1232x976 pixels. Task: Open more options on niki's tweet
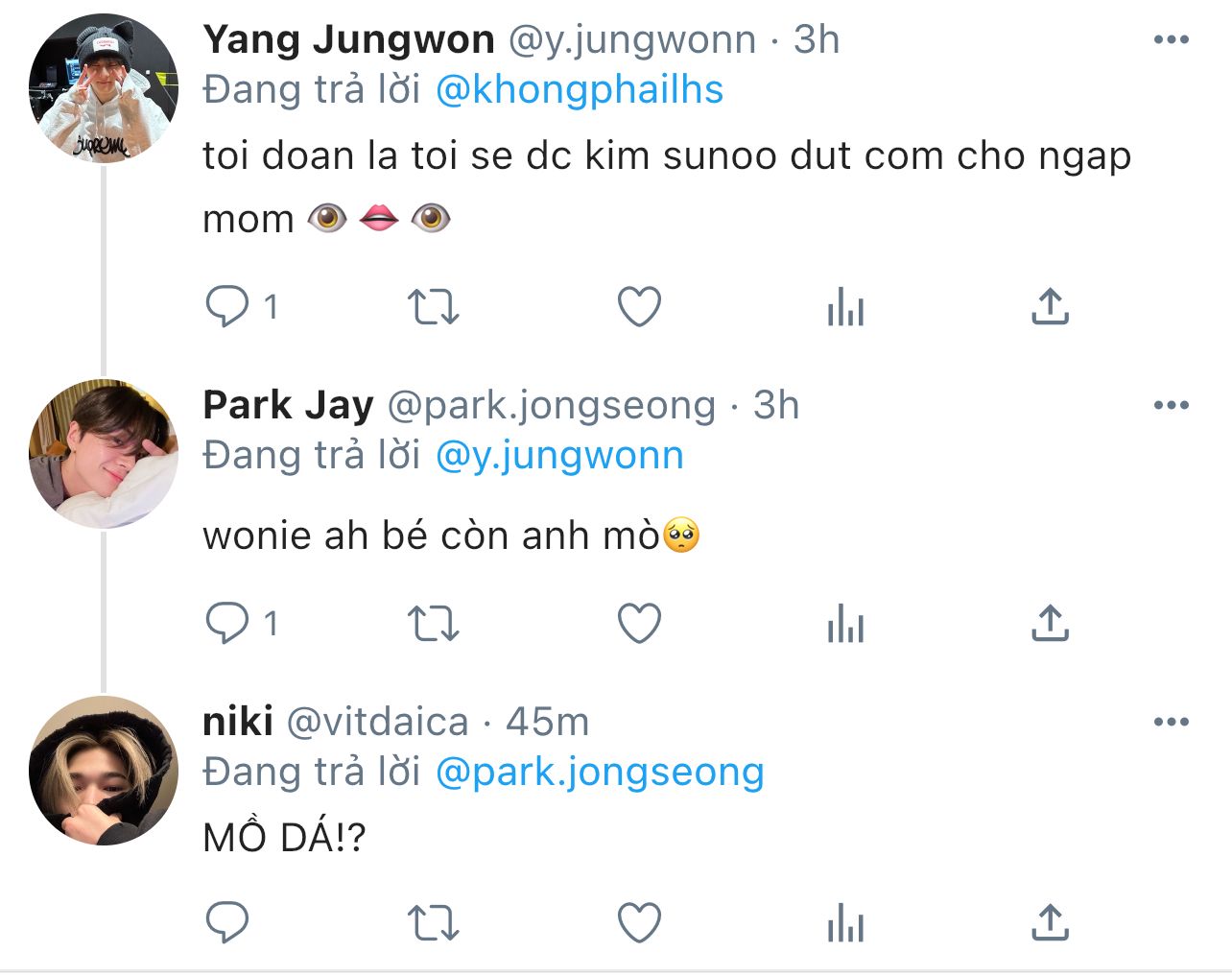[1171, 723]
